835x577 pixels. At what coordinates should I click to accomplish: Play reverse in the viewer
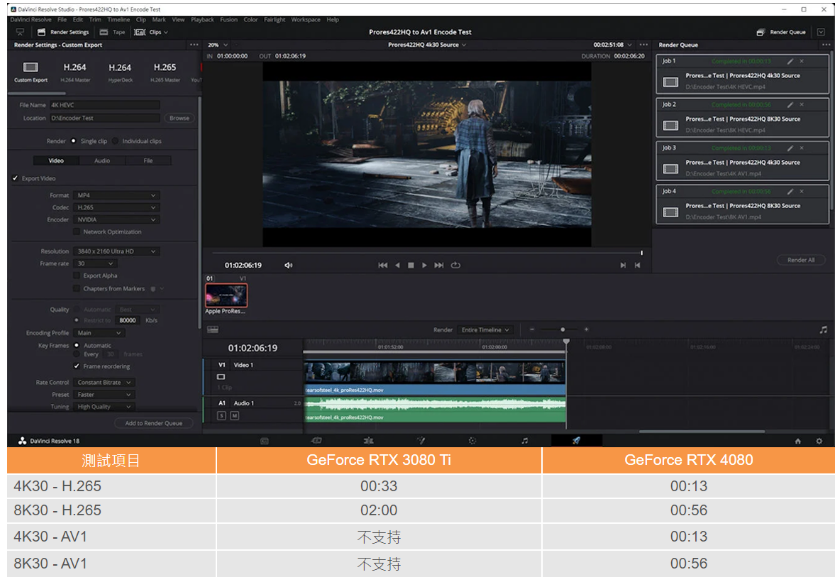[x=397, y=265]
